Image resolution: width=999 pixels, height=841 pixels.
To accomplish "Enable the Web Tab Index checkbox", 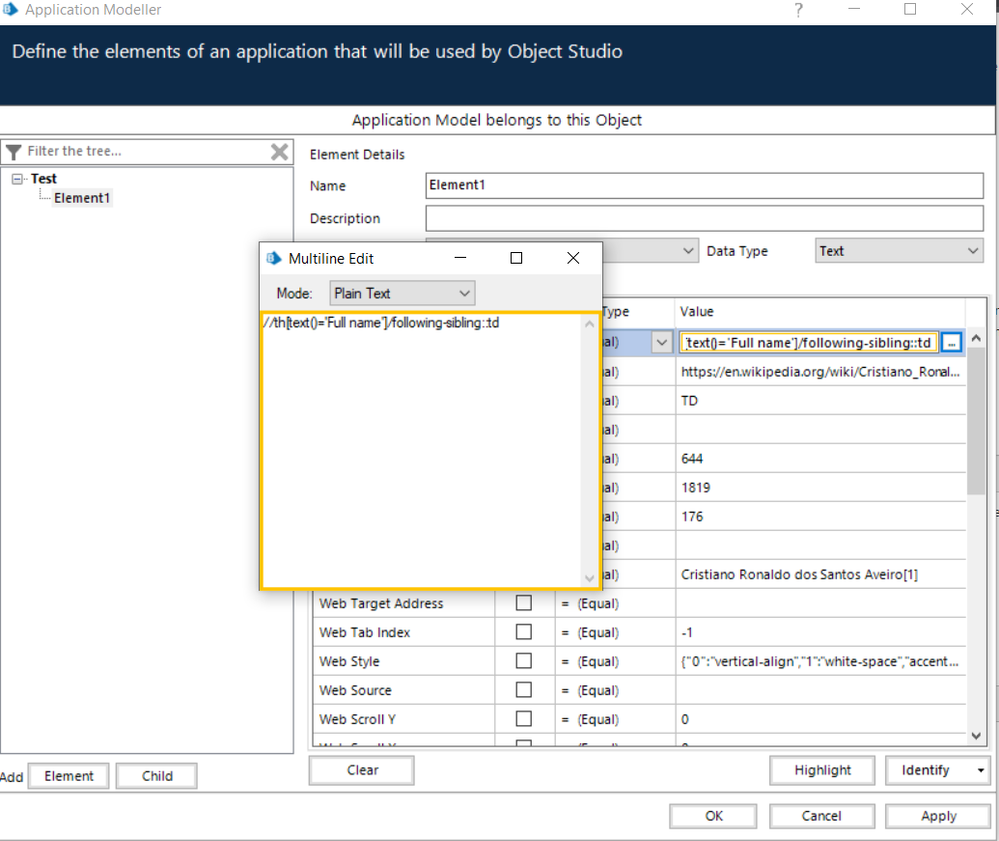I will (x=523, y=633).
